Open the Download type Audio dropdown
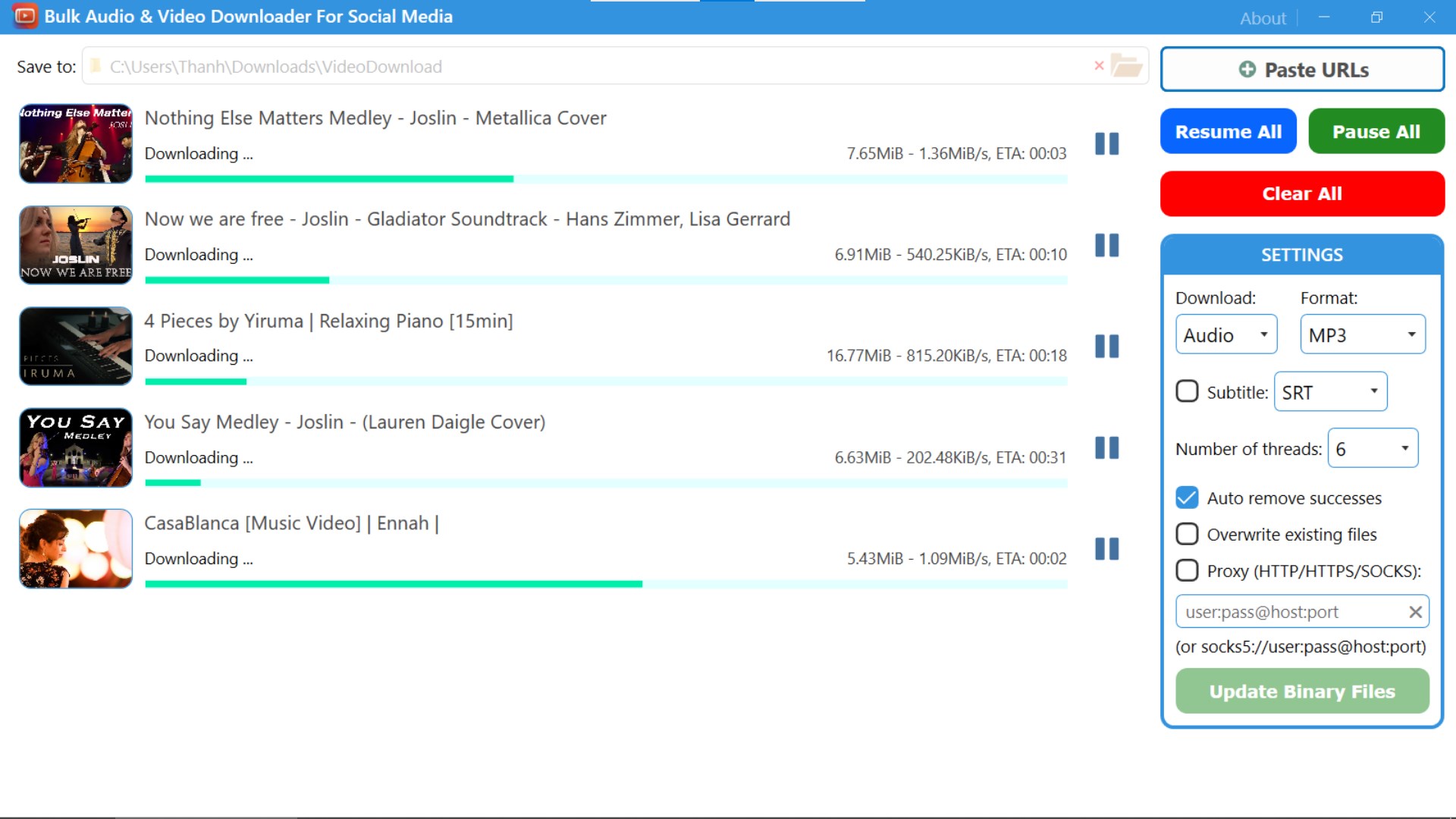The height and width of the screenshot is (819, 1456). [1225, 334]
